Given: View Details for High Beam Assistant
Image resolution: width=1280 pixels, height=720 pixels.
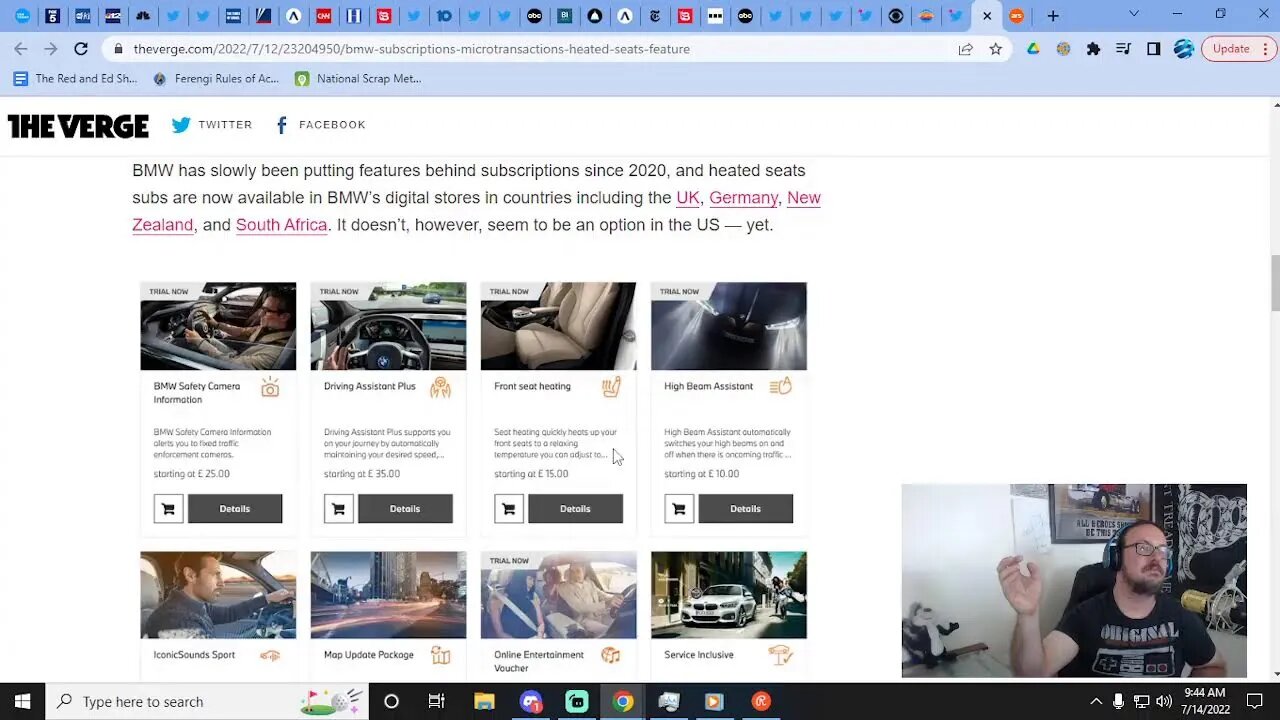Looking at the screenshot, I should pos(745,508).
